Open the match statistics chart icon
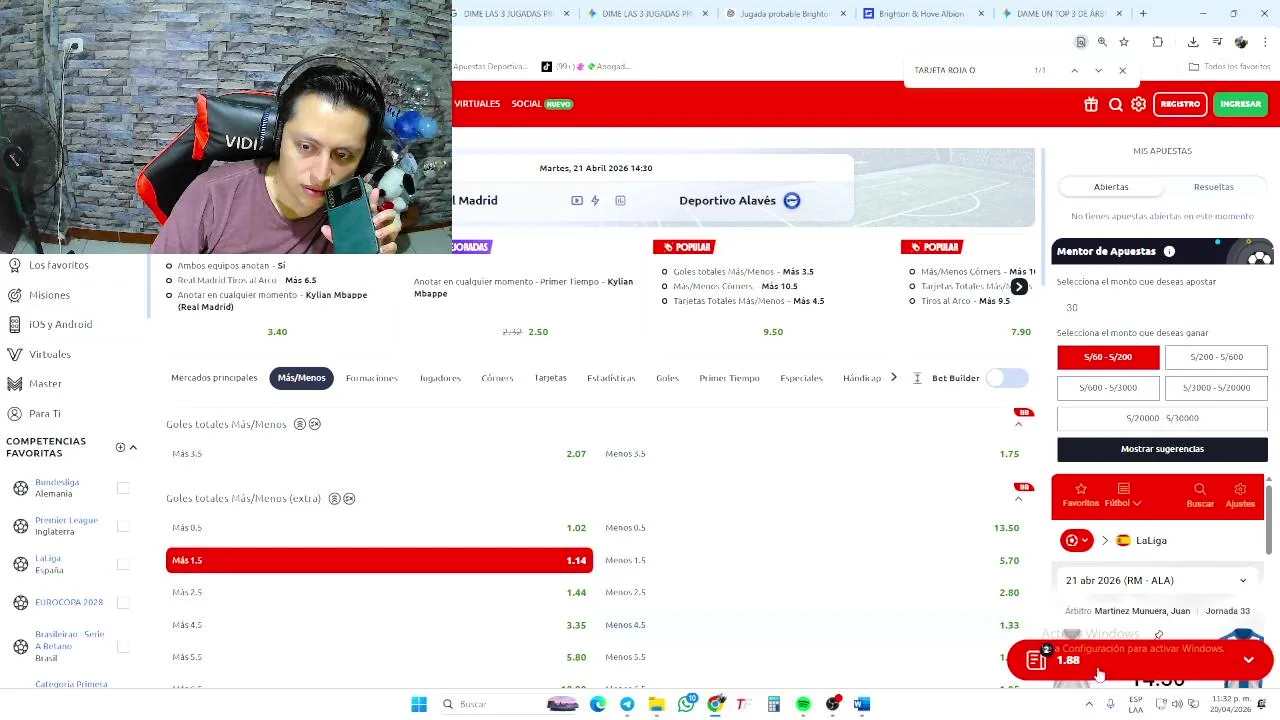 point(620,201)
